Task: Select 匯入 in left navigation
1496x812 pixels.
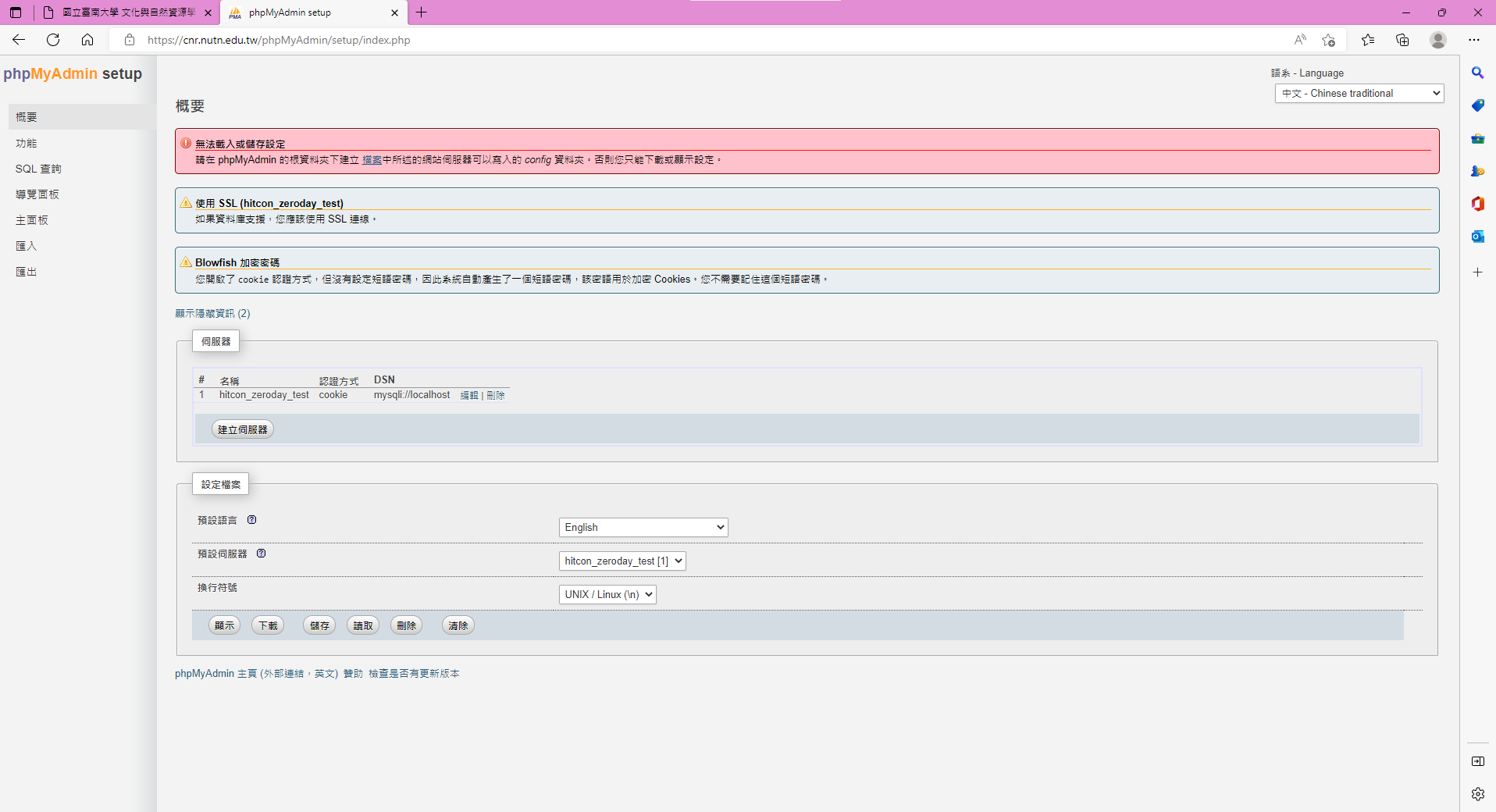Action: point(27,246)
